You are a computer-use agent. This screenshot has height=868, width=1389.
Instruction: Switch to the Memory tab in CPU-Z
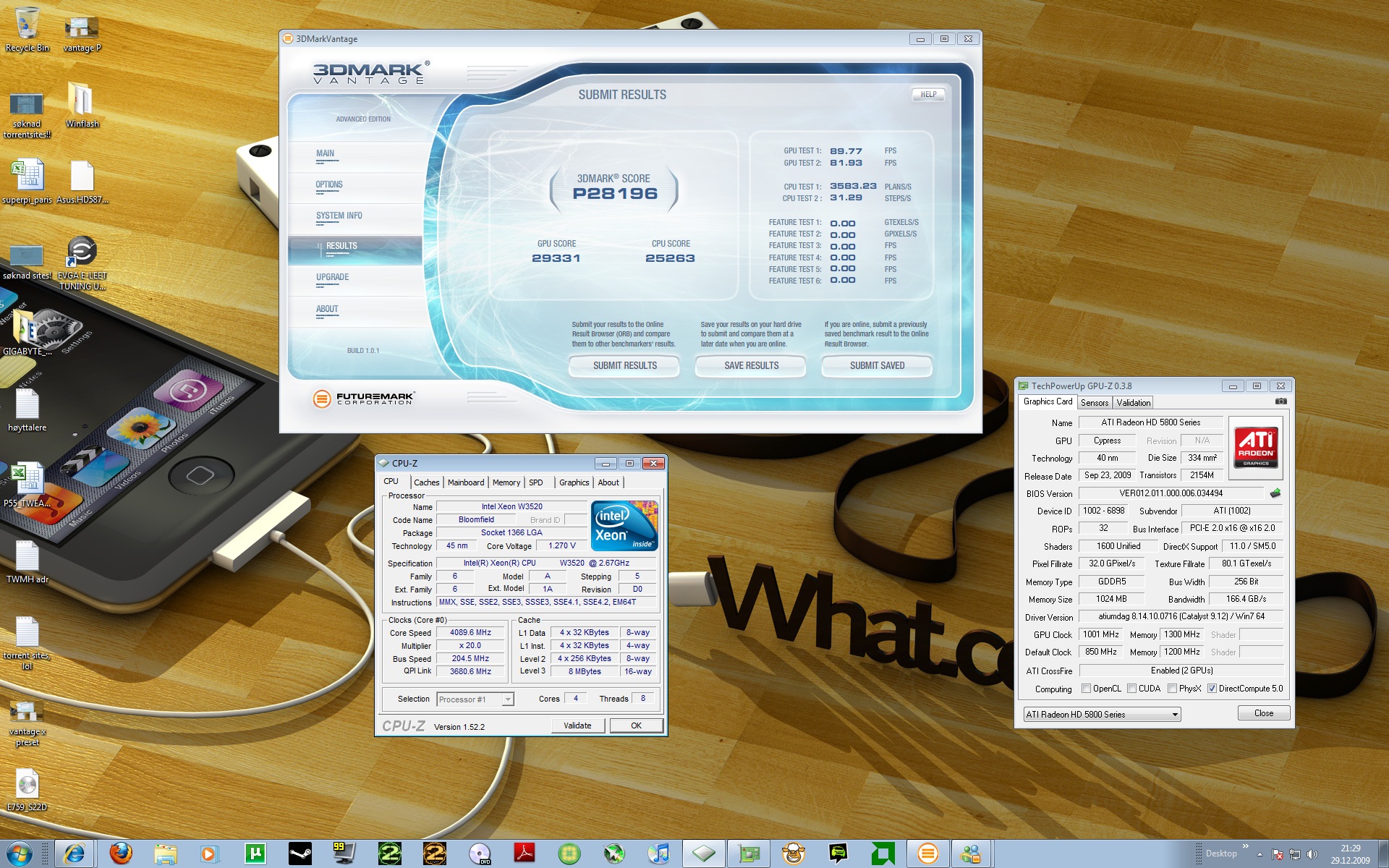(506, 482)
